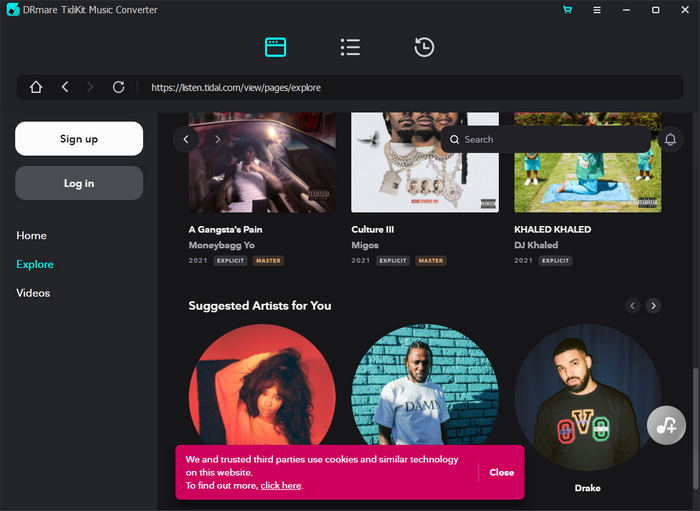
Task: Show next suggested artists with right arrow
Action: point(654,306)
